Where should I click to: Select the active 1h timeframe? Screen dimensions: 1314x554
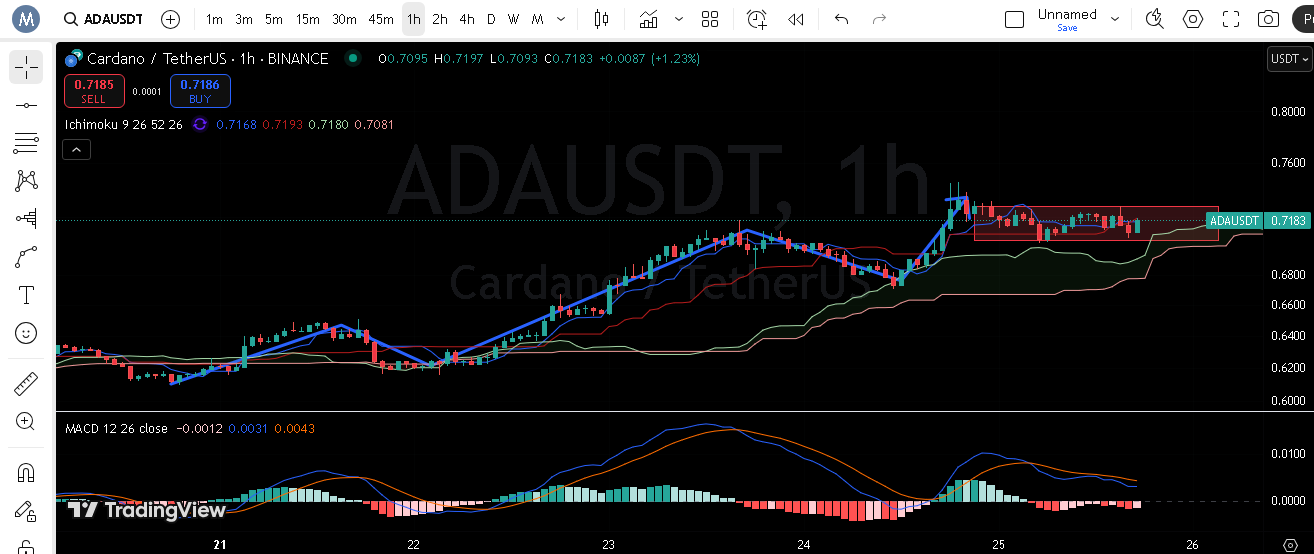pos(413,19)
